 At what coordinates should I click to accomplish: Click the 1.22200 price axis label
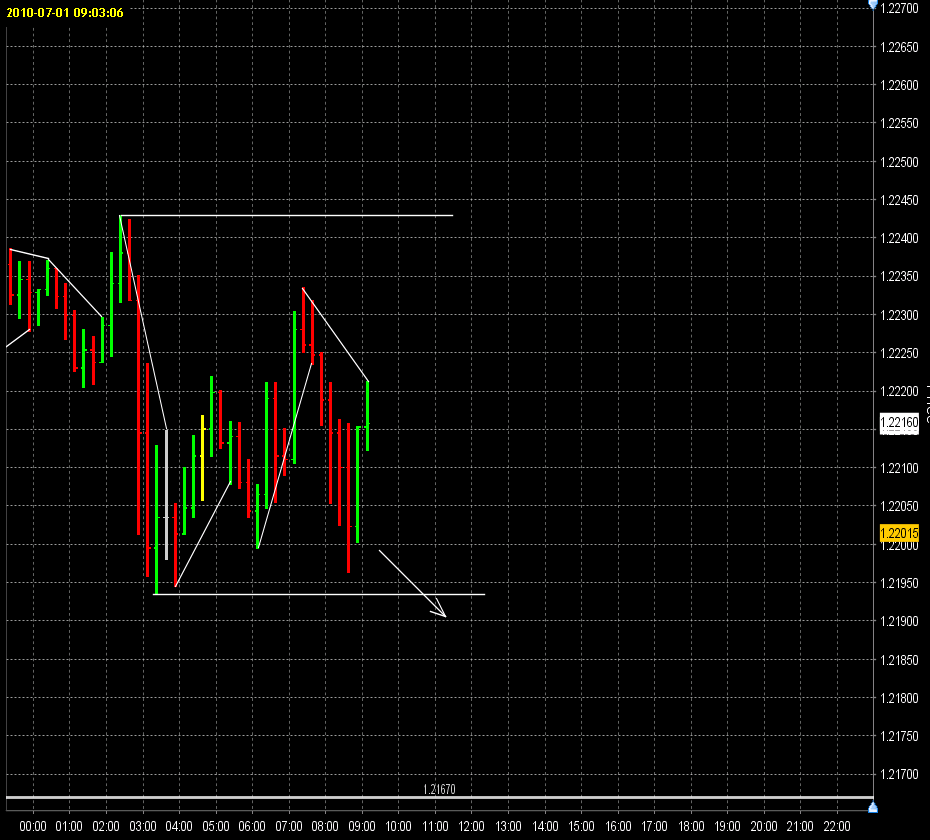(900, 392)
